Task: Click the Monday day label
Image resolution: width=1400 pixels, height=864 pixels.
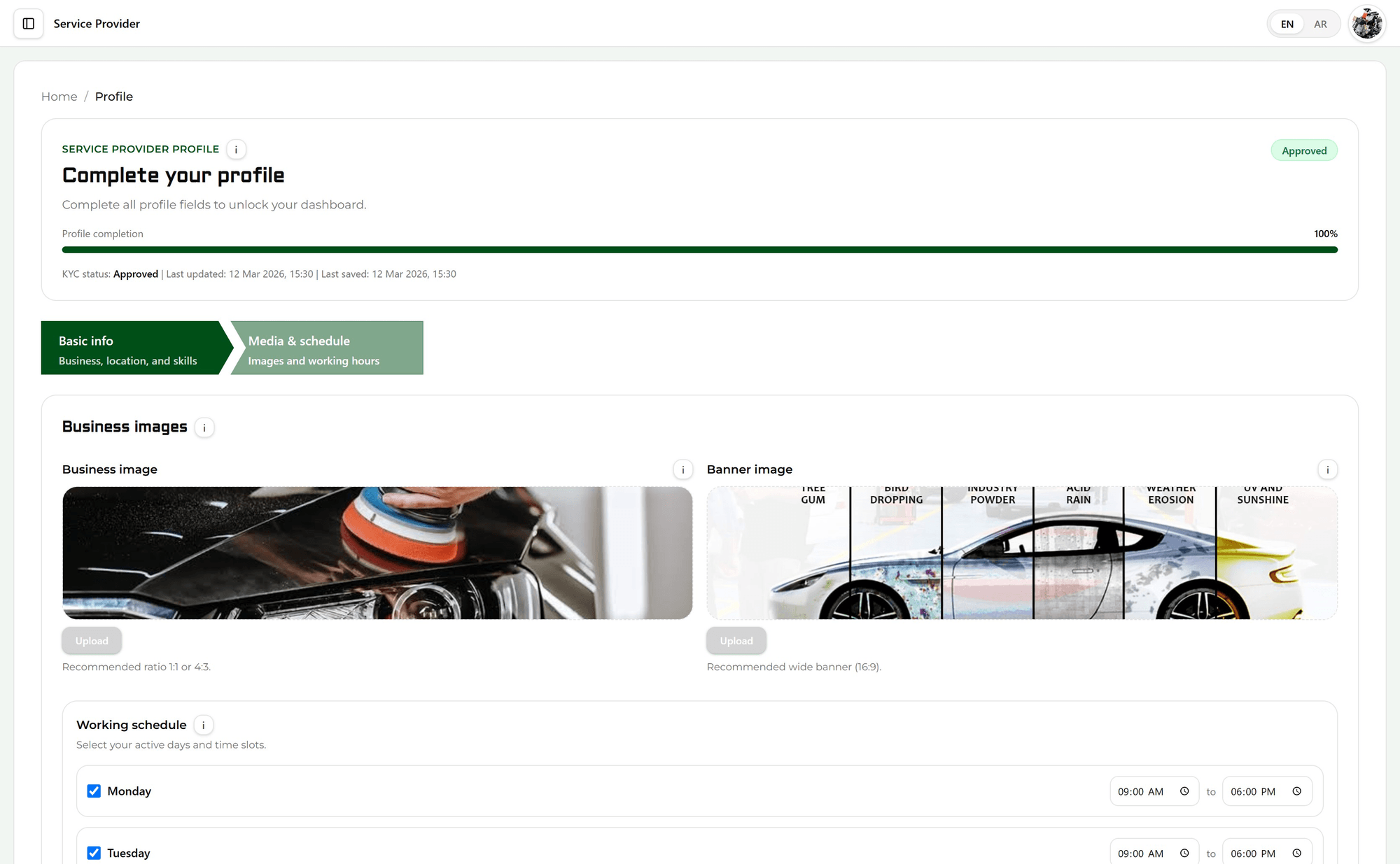Action: pyautogui.click(x=129, y=791)
